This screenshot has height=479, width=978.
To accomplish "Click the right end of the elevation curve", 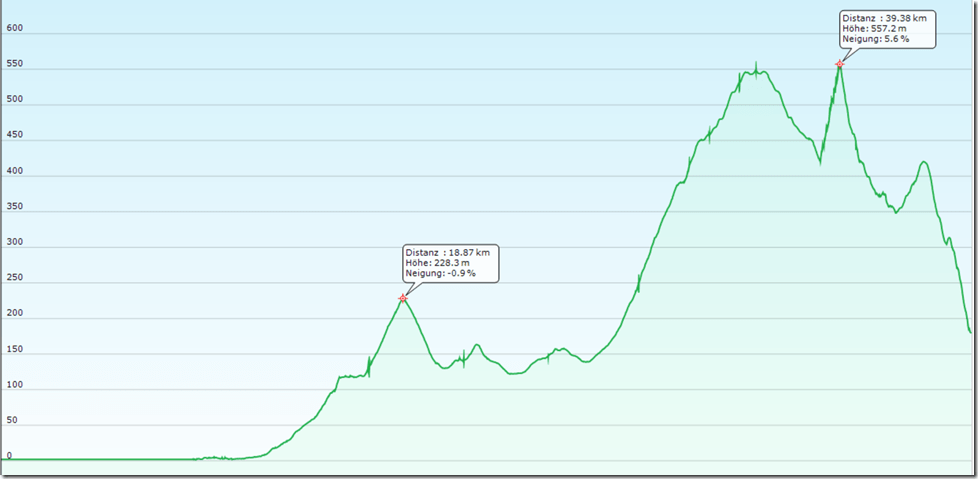I will 970,332.
